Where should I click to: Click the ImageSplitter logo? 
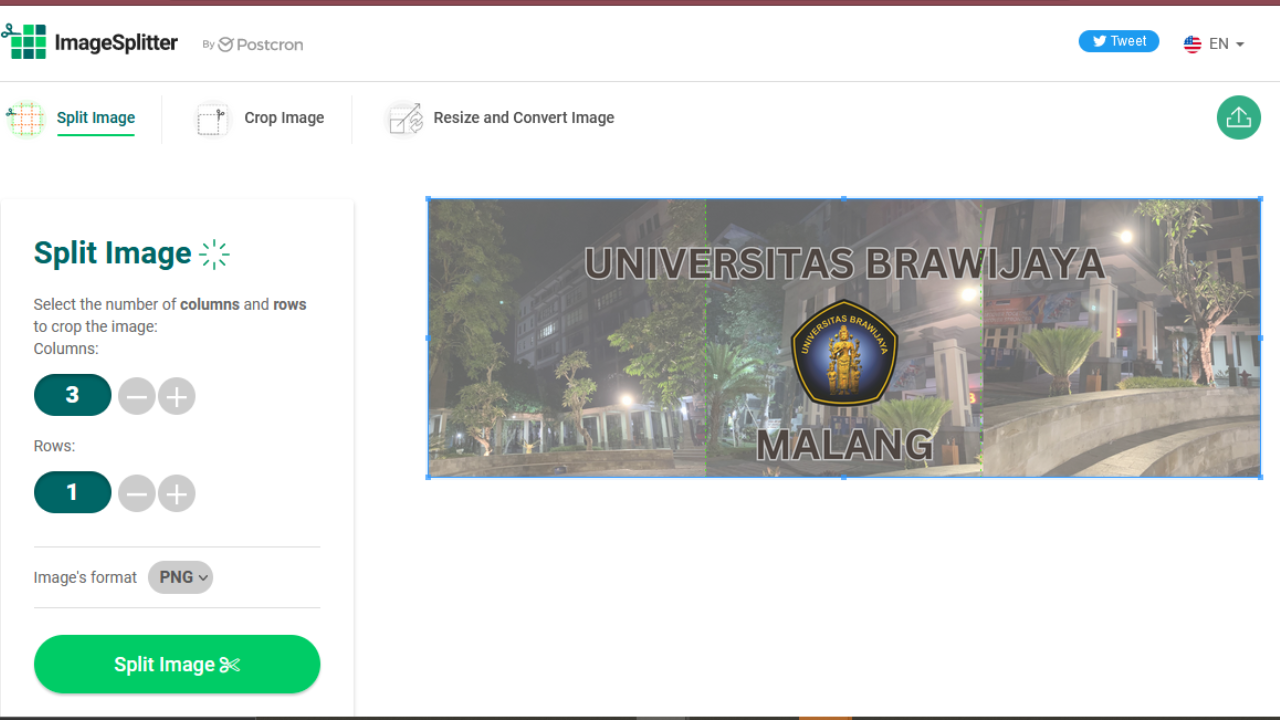pos(90,42)
